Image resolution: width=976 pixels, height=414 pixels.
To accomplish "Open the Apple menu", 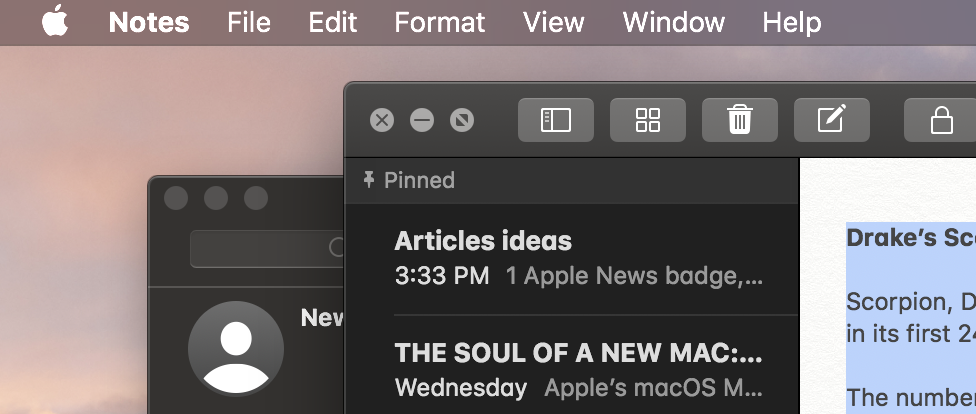I will (x=55, y=22).
